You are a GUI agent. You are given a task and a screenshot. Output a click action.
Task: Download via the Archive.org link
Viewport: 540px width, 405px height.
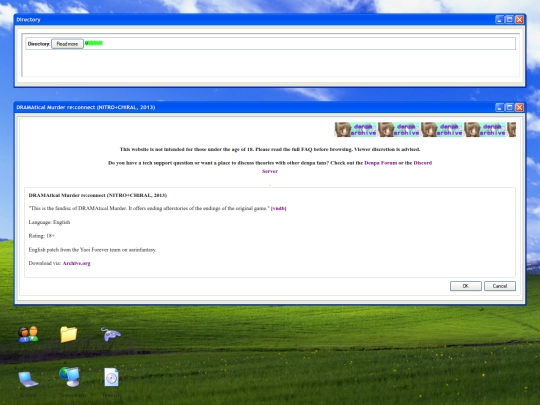pos(76,263)
